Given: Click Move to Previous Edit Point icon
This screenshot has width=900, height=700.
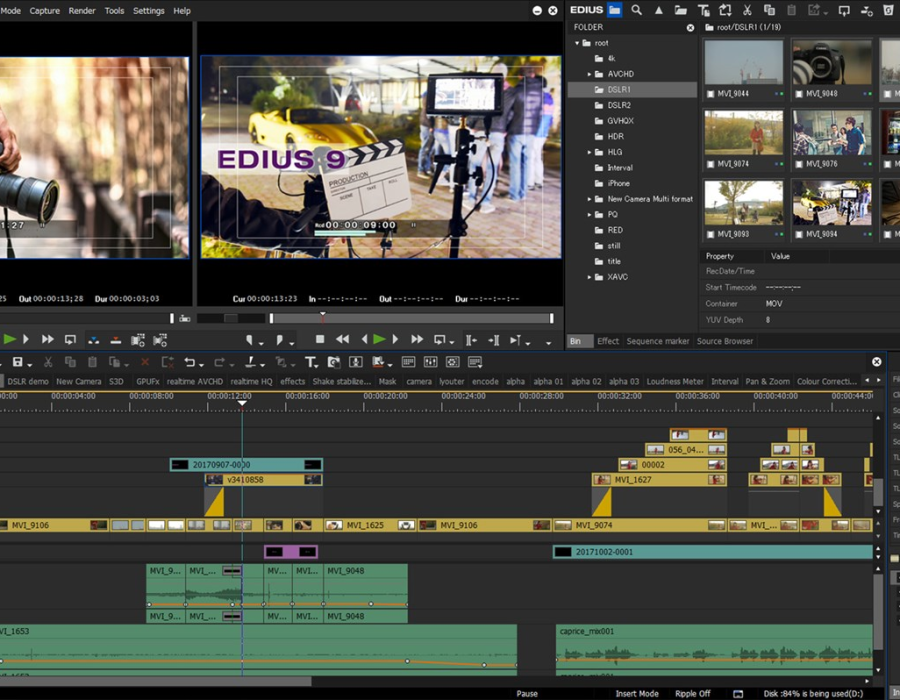Looking at the screenshot, I should 471,340.
